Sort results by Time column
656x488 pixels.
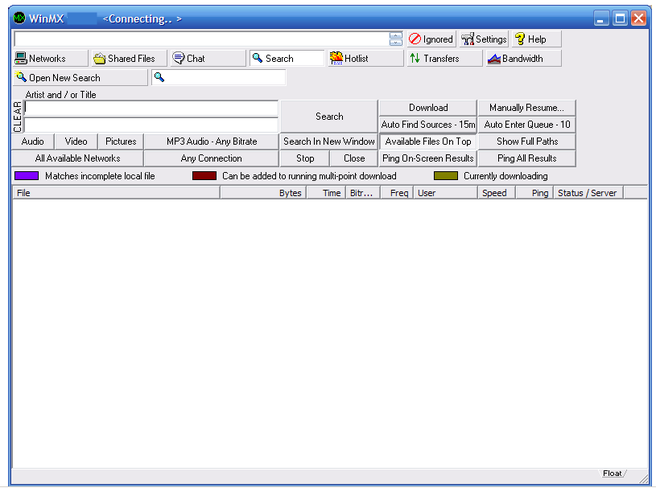pyautogui.click(x=326, y=193)
